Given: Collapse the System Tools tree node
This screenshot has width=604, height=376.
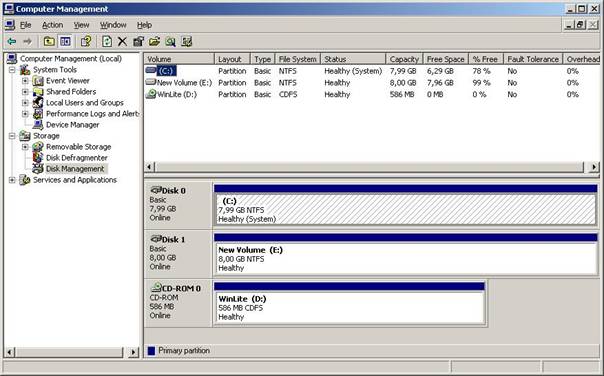Looking at the screenshot, I should point(12,70).
